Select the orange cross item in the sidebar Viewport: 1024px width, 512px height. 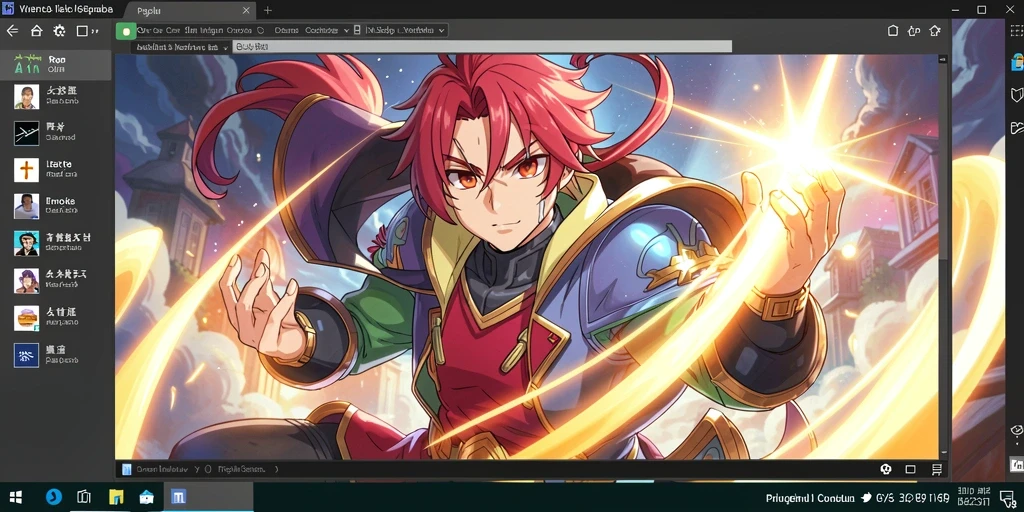tap(27, 170)
